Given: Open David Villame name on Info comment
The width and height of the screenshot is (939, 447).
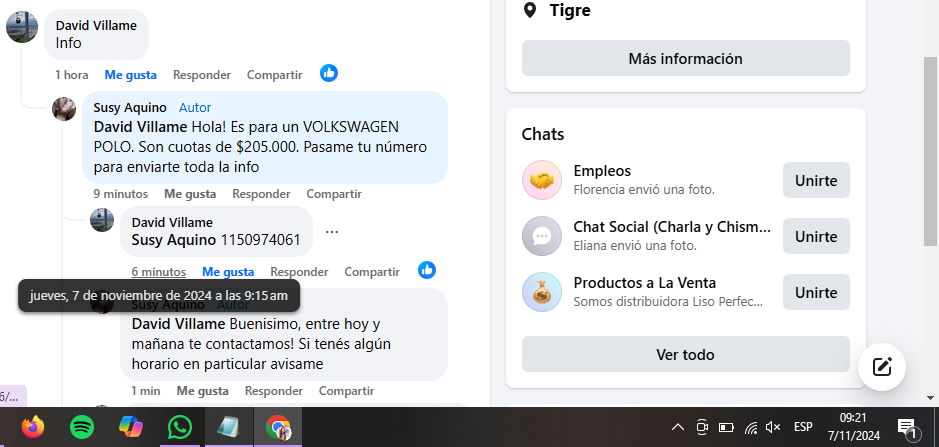Looking at the screenshot, I should click(x=96, y=25).
